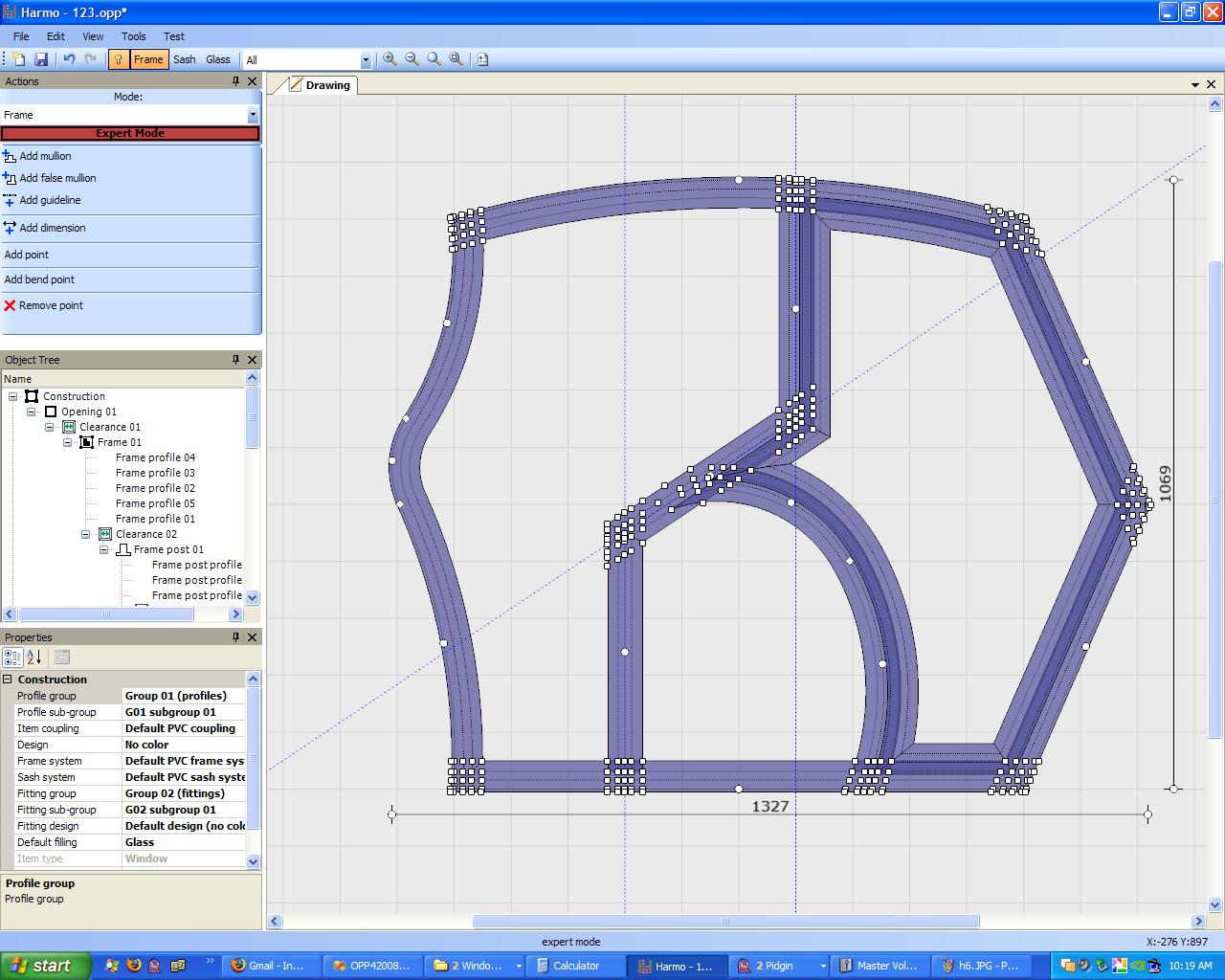The image size is (1225, 980).
Task: Click Add mullion action
Action: (x=45, y=156)
